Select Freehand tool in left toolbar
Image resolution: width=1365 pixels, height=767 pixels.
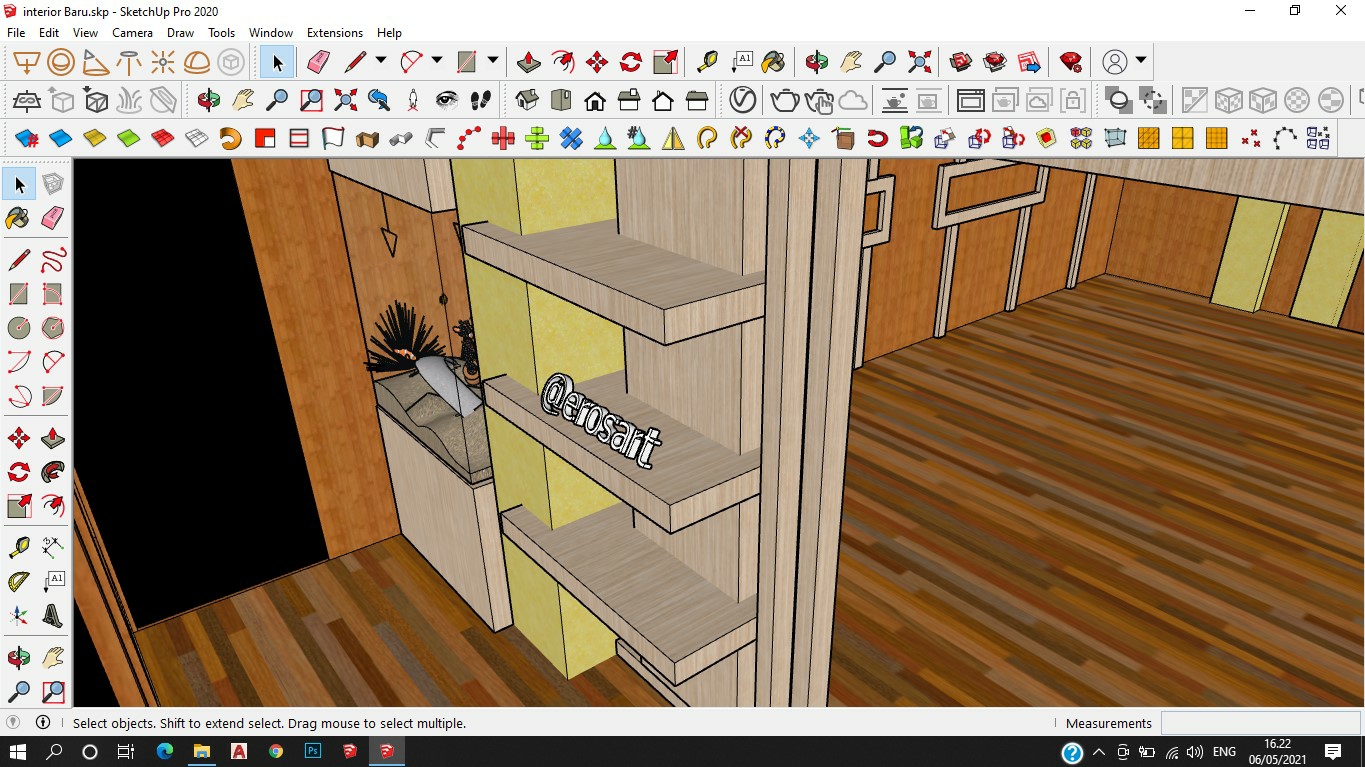(53, 261)
